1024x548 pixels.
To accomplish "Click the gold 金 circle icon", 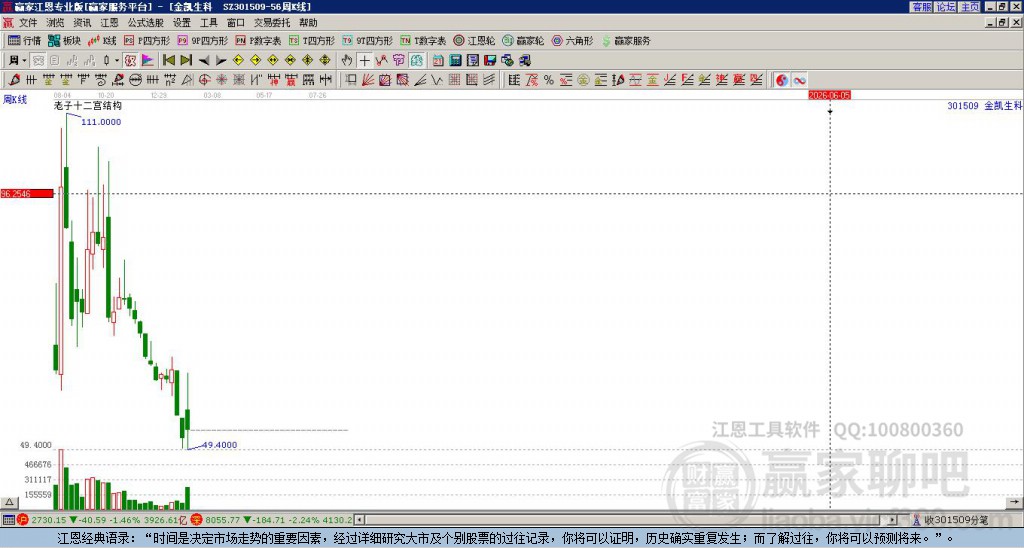I will pyautogui.click(x=583, y=80).
